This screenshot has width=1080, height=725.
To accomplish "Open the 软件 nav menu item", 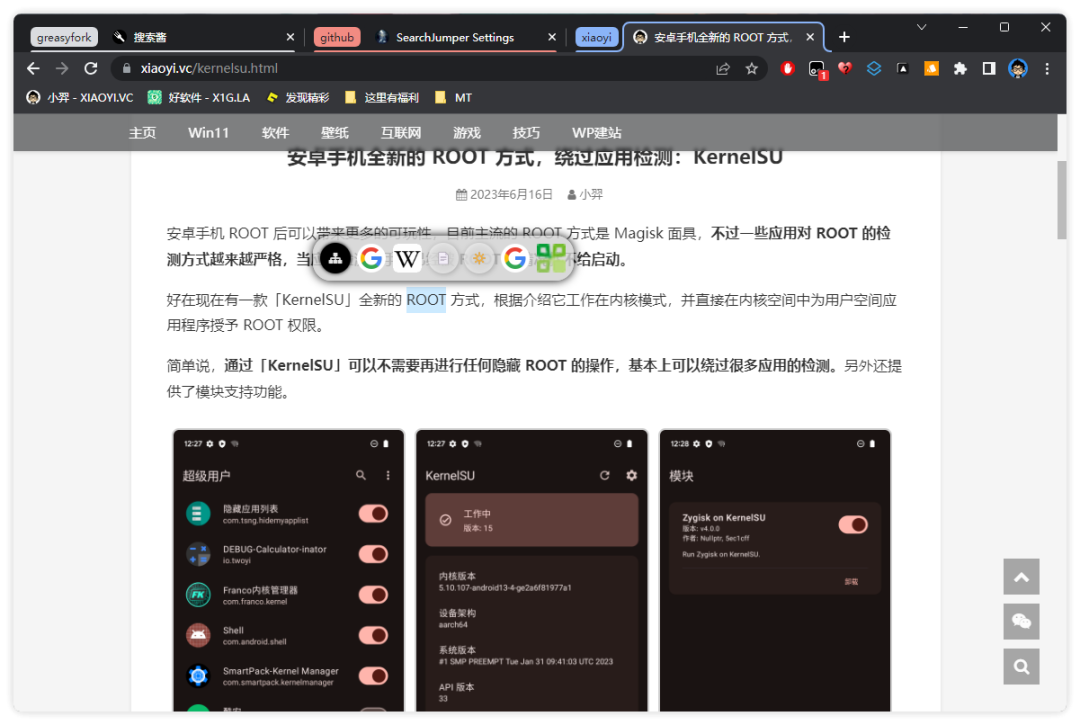I will pos(275,133).
